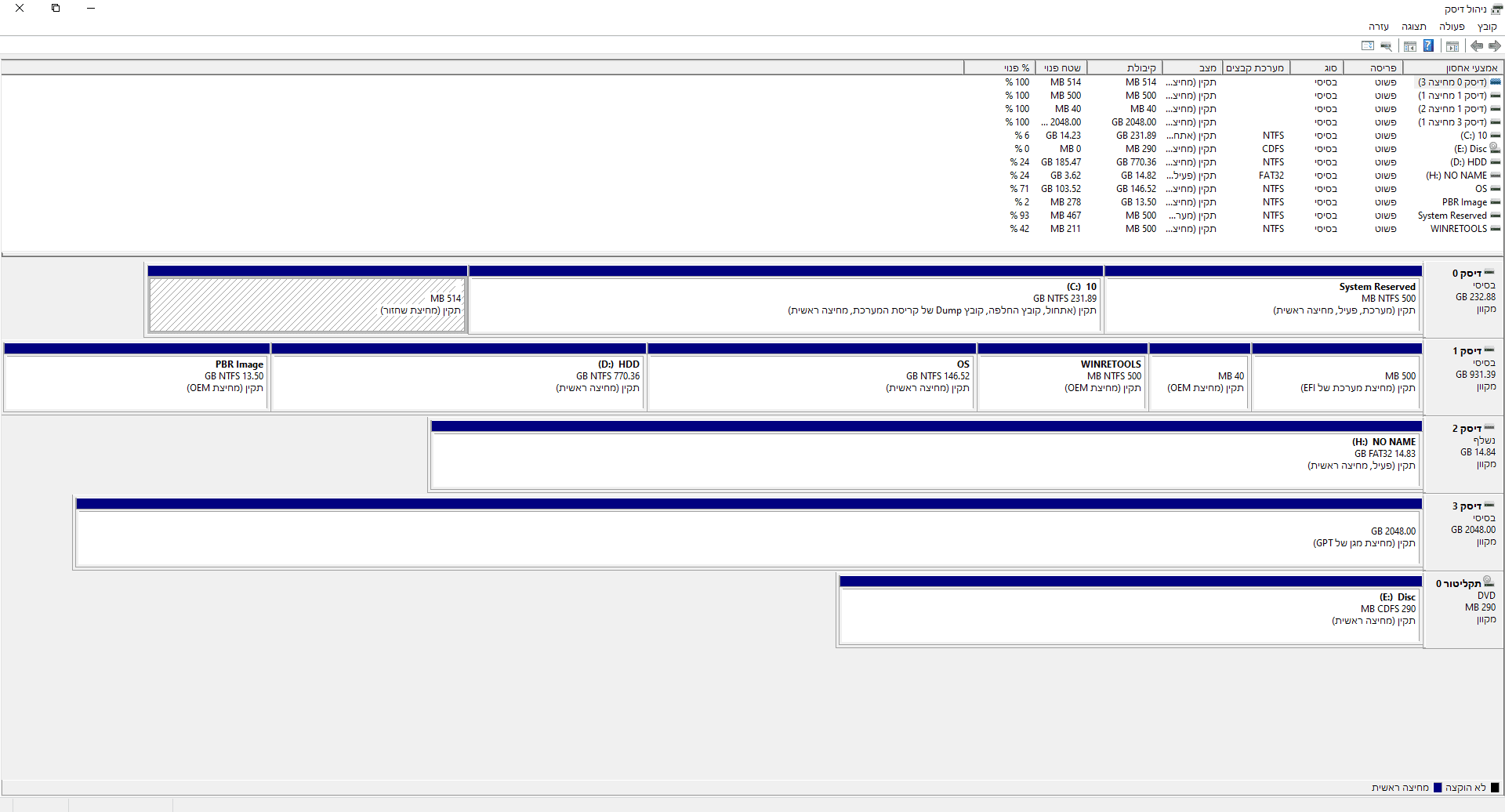This screenshot has height=812, width=1505.
Task: Select the (E:) Disc CDFS block on the DVD drive
Action: (x=1130, y=610)
